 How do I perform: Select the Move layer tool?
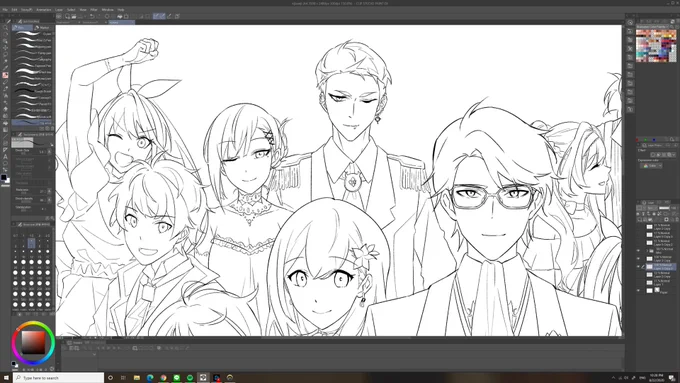(x=6, y=47)
